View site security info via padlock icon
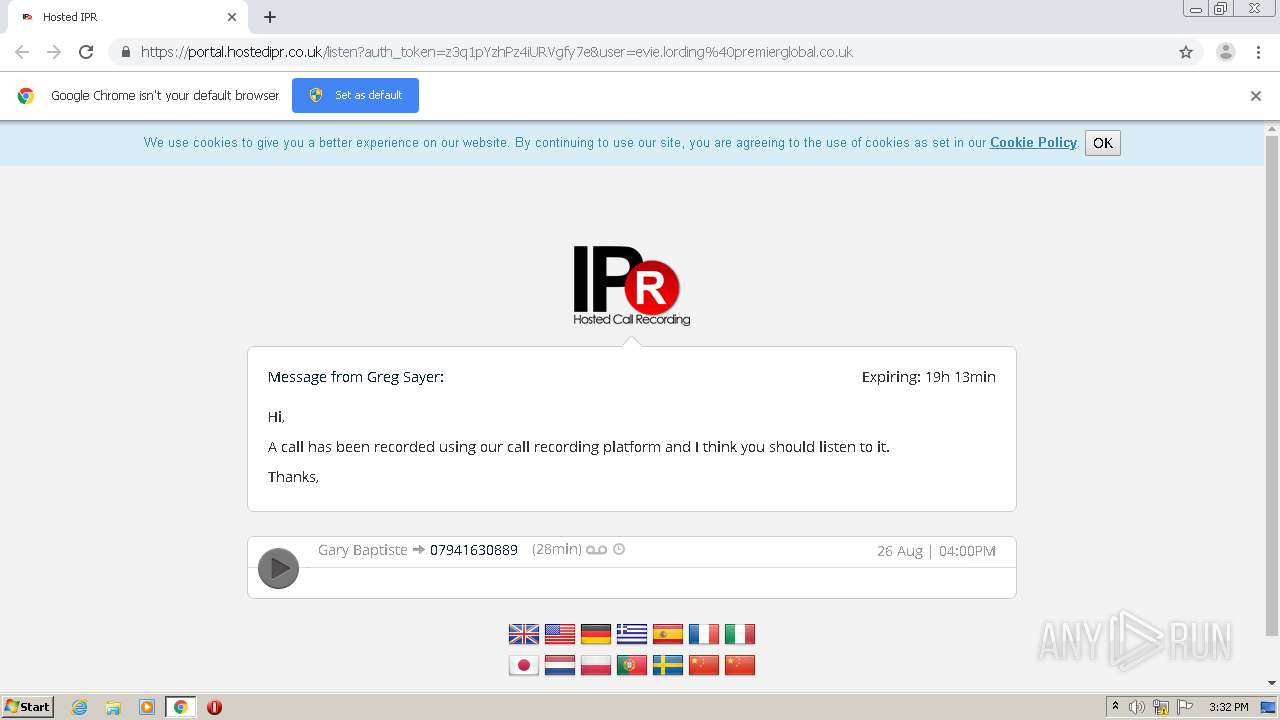Screen dimensions: 1280x720 click(x=125, y=52)
